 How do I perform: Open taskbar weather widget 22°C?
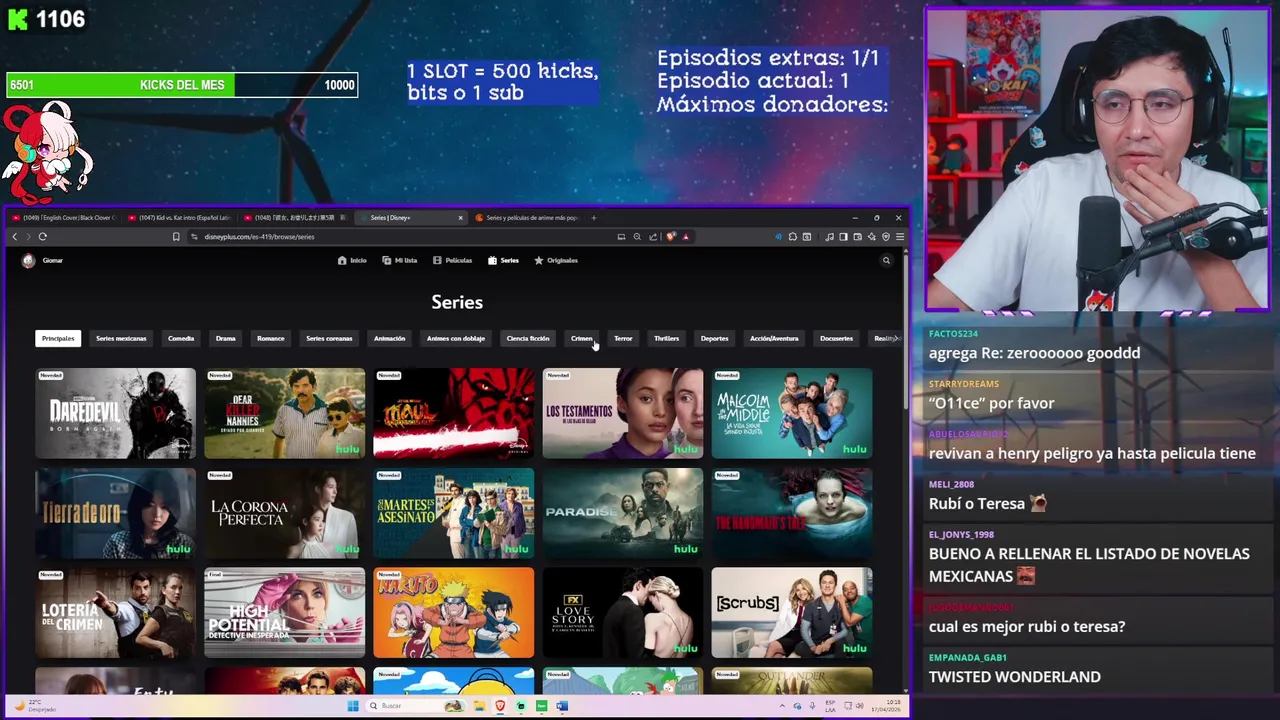37,706
